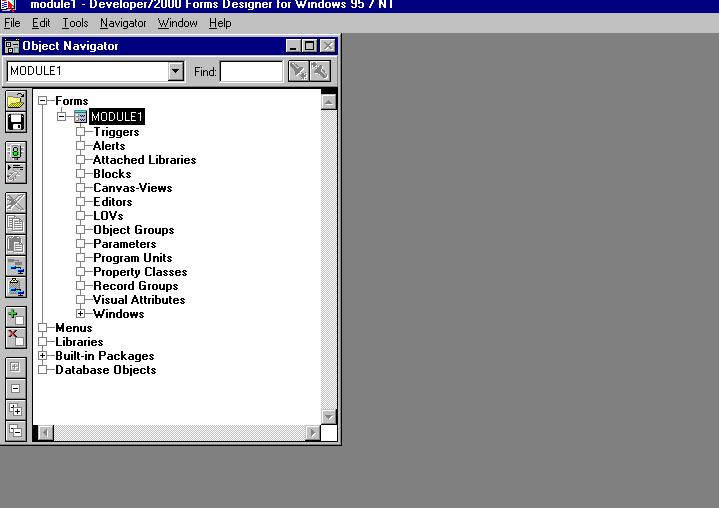Click the Object Navigator title bar icon
Image resolution: width=719 pixels, height=508 pixels.
pos(11,46)
